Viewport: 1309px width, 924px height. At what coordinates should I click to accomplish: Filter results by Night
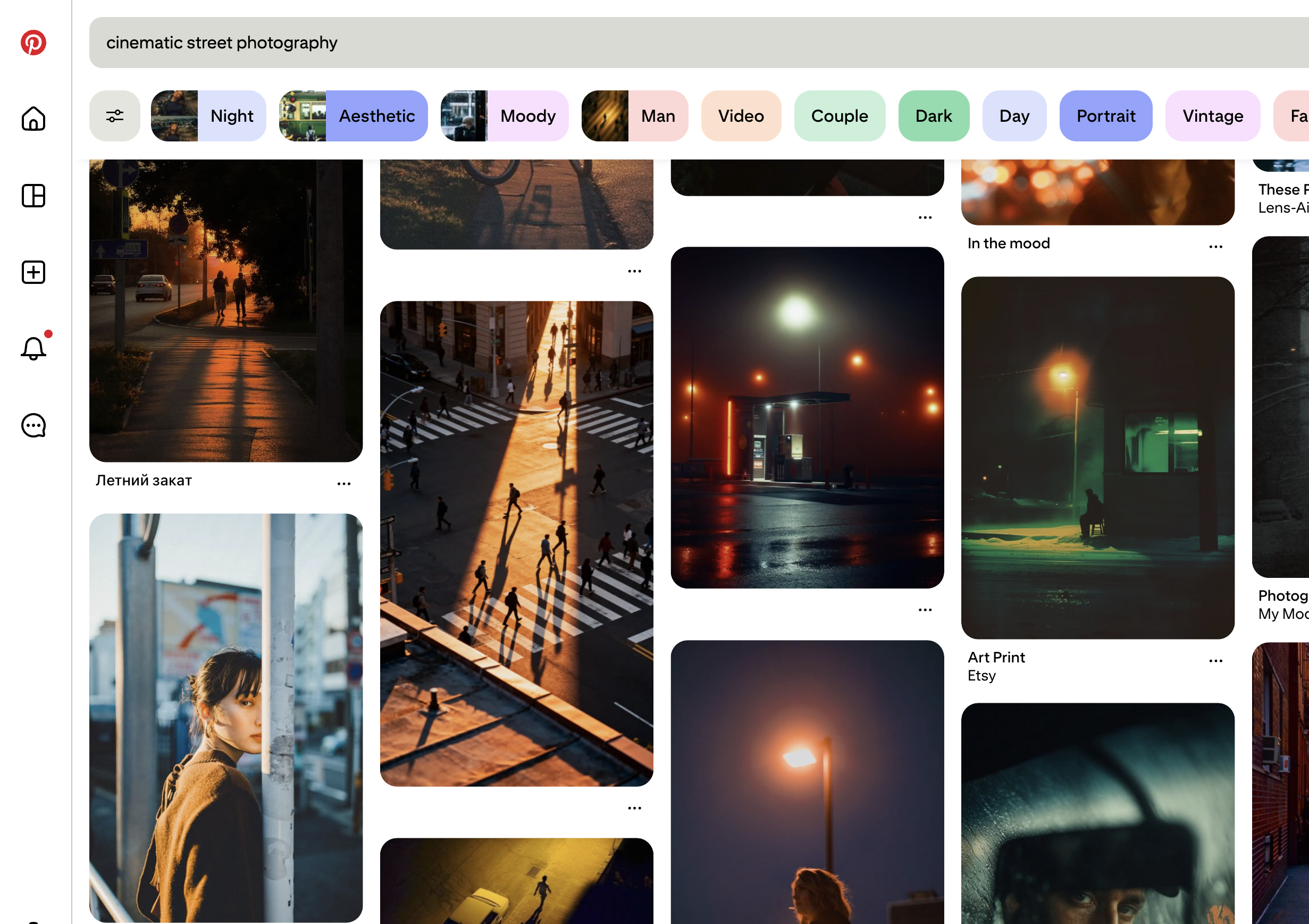(x=208, y=116)
